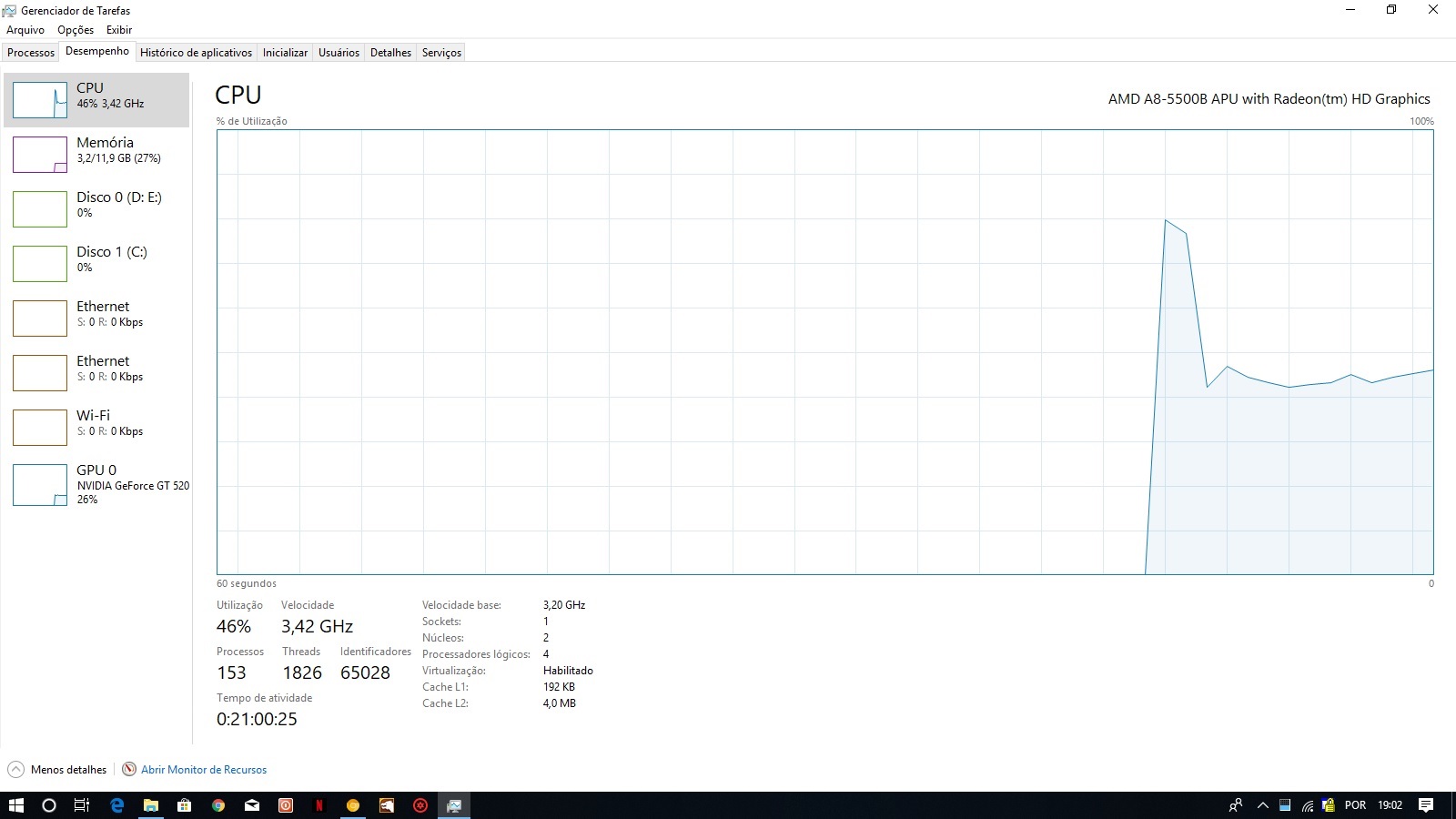1456x819 pixels.
Task: Open the action center notifications icon
Action: (1426, 805)
